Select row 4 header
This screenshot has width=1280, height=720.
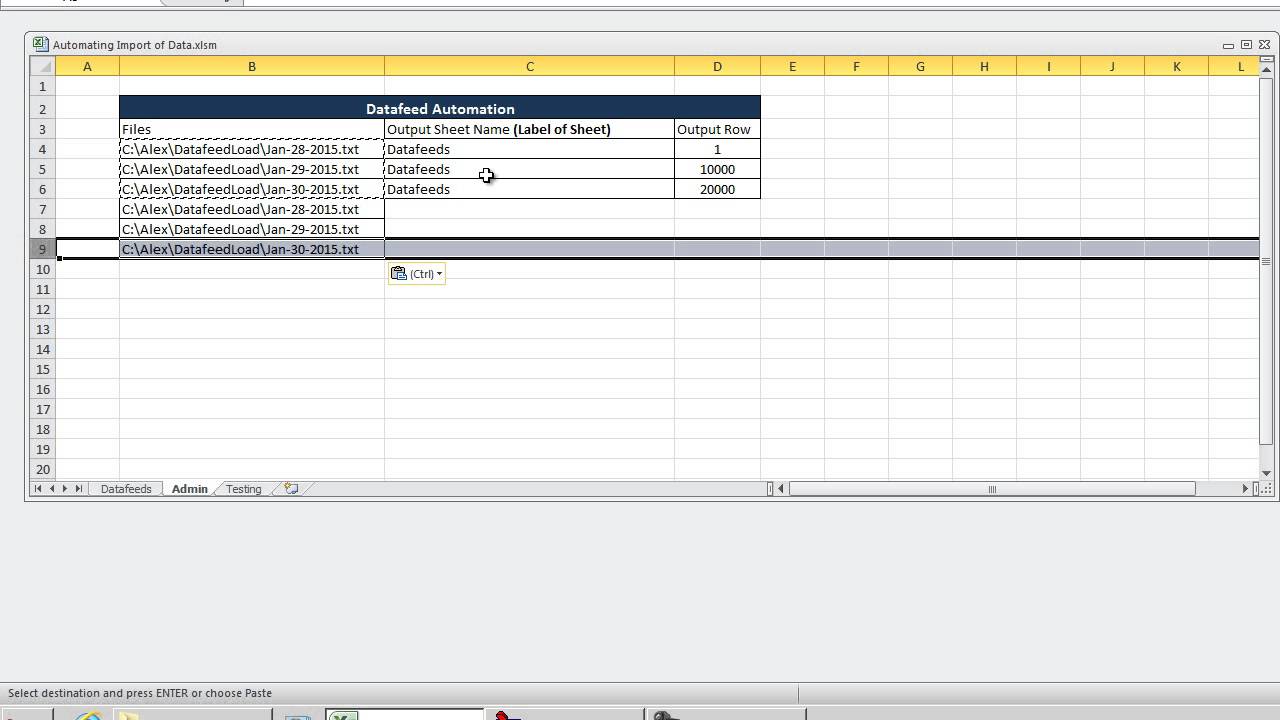coord(42,149)
